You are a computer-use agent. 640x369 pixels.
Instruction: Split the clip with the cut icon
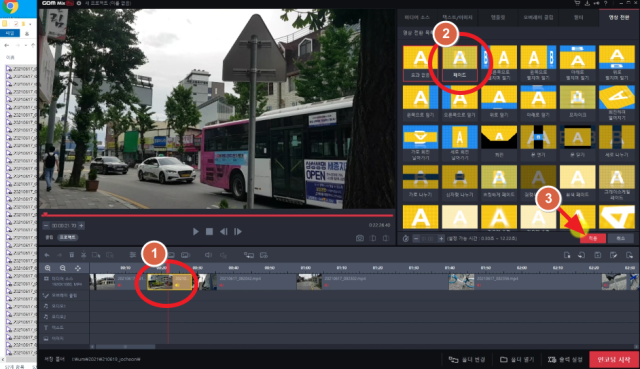point(84,255)
